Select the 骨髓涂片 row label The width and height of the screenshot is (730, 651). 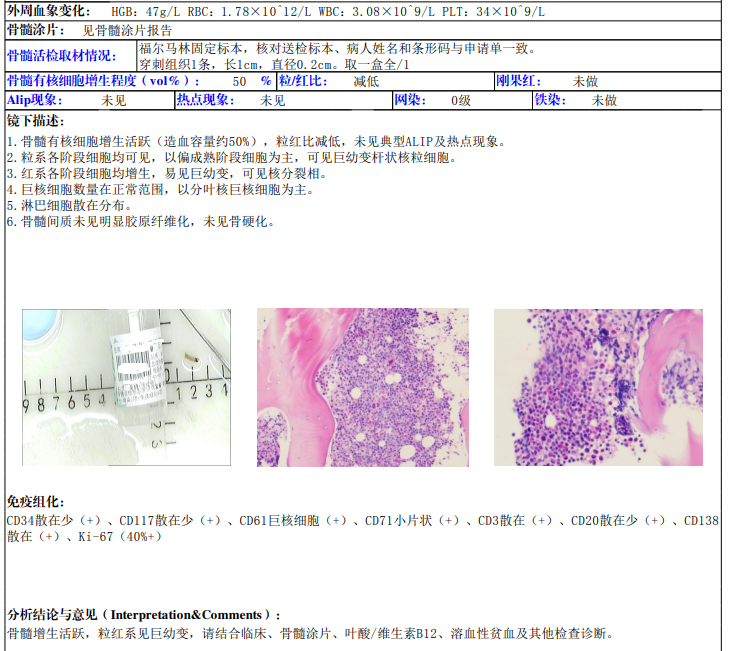pyautogui.click(x=37, y=31)
